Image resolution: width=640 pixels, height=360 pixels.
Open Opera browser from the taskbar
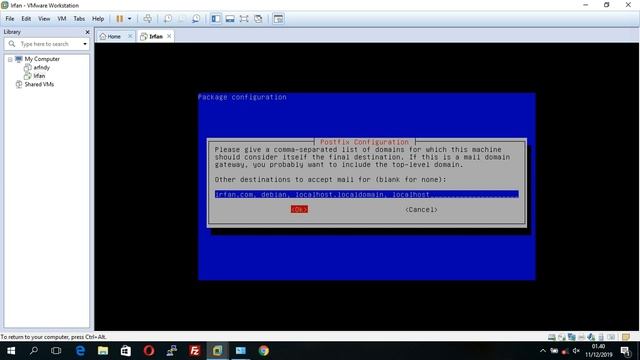pos(149,351)
